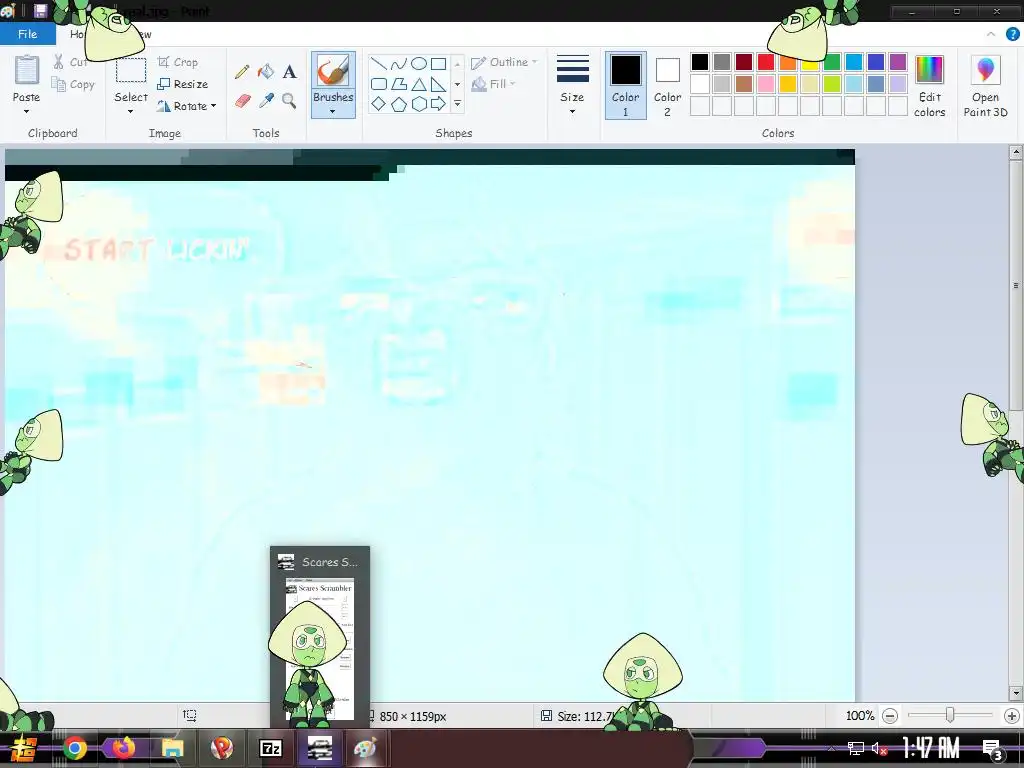
Task: Pick the Oval shape
Action: [x=419, y=63]
